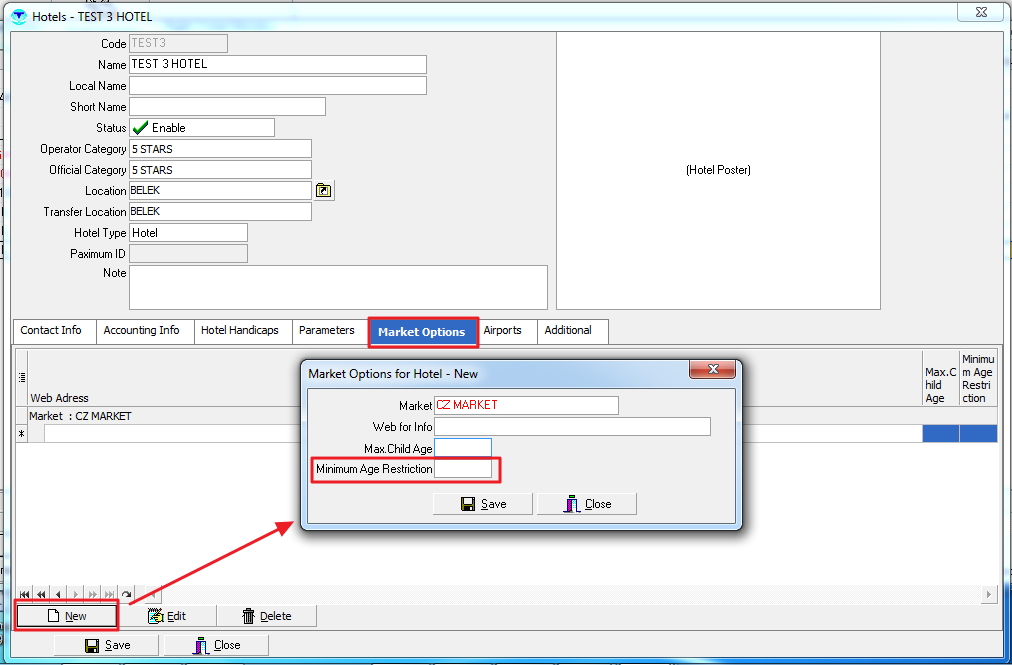
Task: Click the Hotel Poster image area
Action: click(718, 170)
